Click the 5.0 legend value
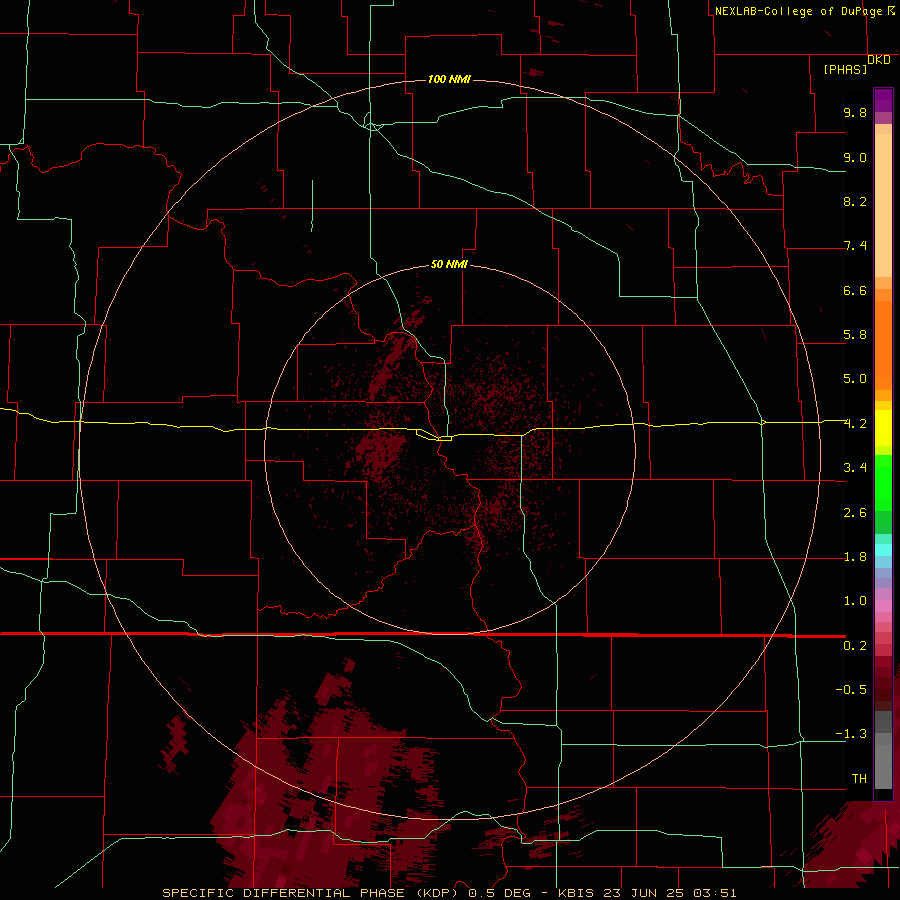 point(855,379)
